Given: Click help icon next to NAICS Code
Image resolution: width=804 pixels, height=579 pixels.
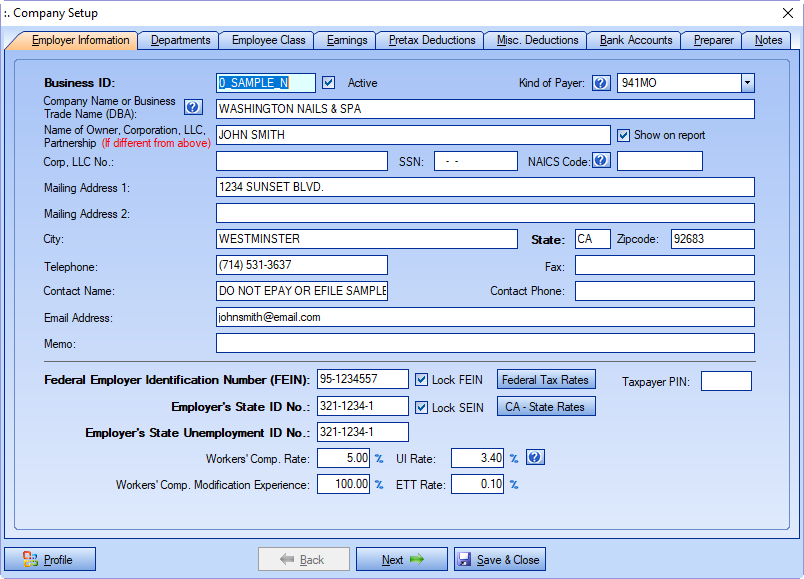Looking at the screenshot, I should tap(601, 160).
